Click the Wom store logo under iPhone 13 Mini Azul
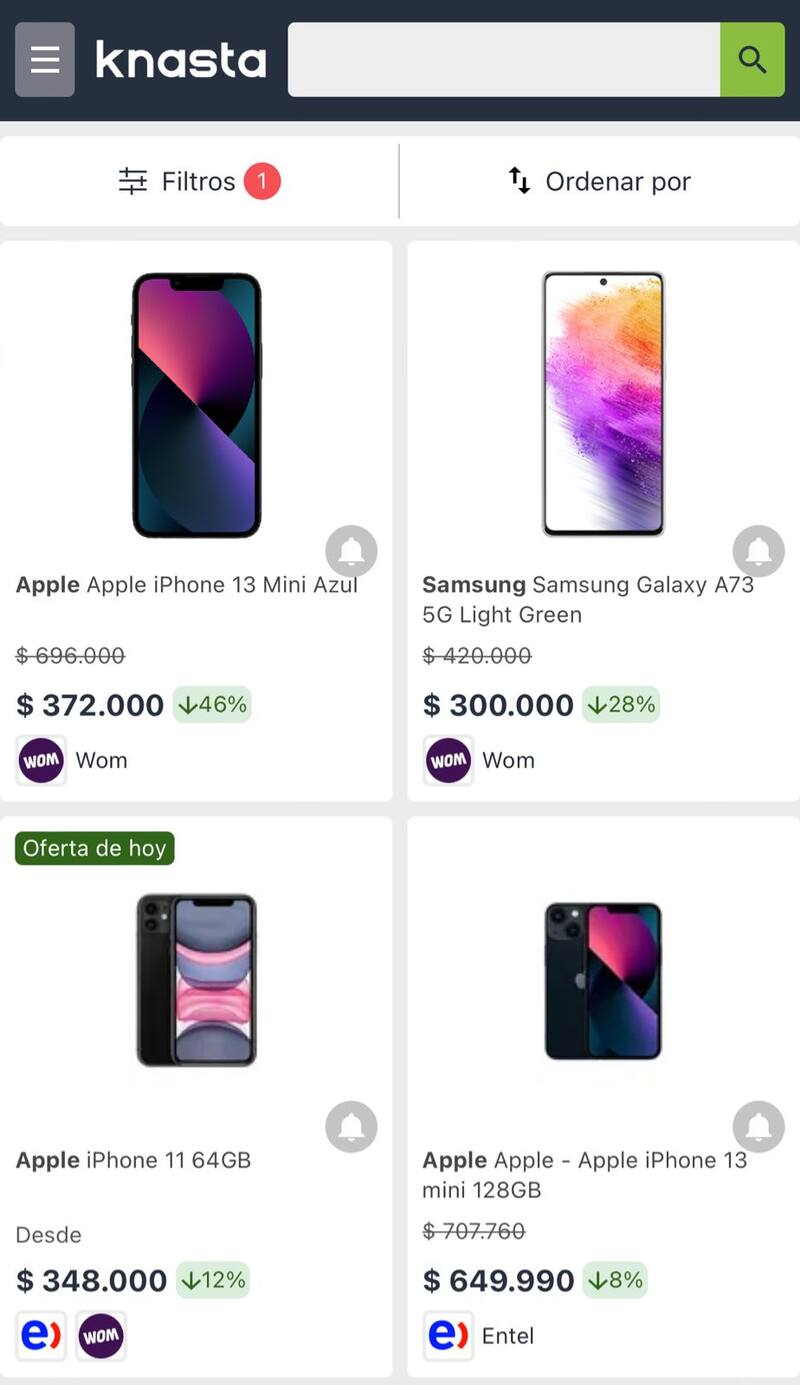Image resolution: width=800 pixels, height=1385 pixels. click(42, 760)
